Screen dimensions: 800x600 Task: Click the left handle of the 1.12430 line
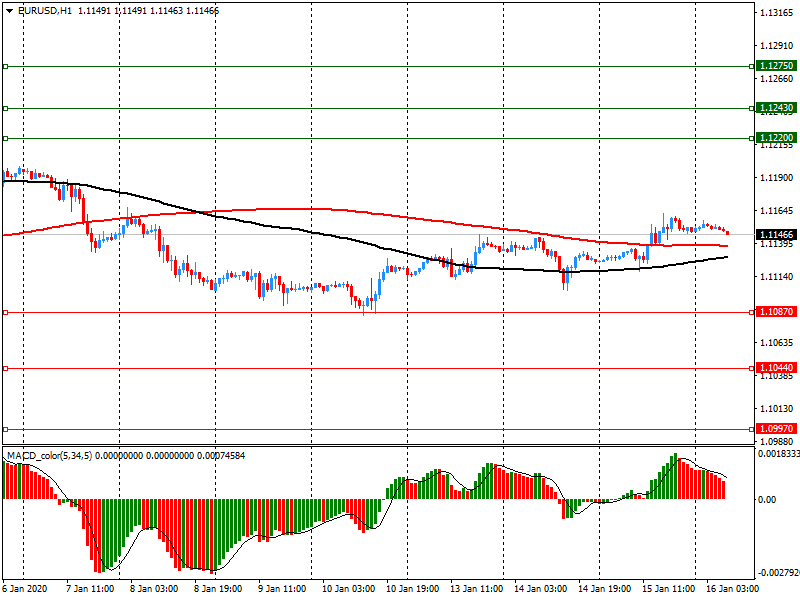point(5,108)
